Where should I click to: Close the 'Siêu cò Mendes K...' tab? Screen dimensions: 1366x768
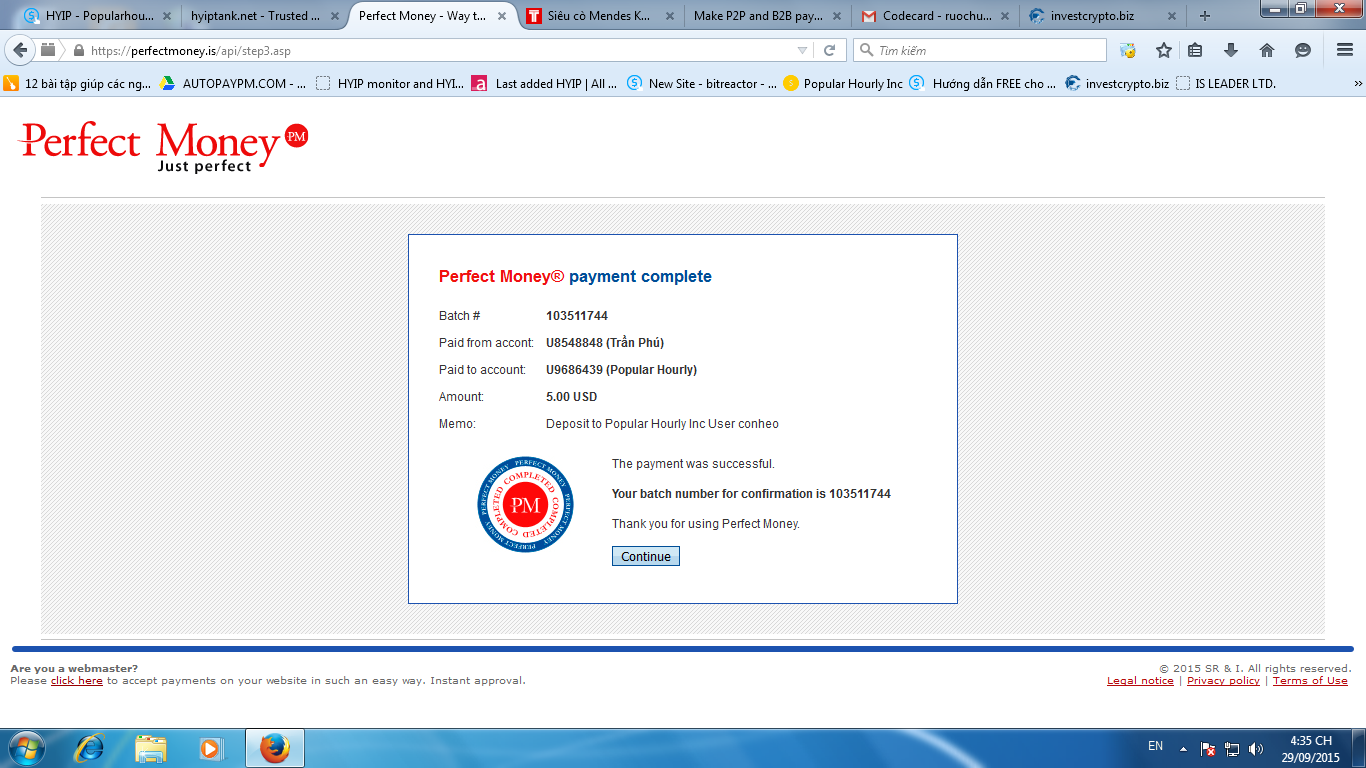[669, 16]
